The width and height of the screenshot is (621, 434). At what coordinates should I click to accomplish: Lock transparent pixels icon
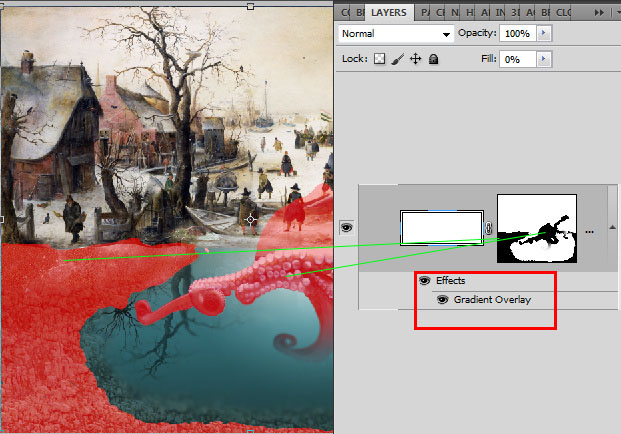(379, 59)
